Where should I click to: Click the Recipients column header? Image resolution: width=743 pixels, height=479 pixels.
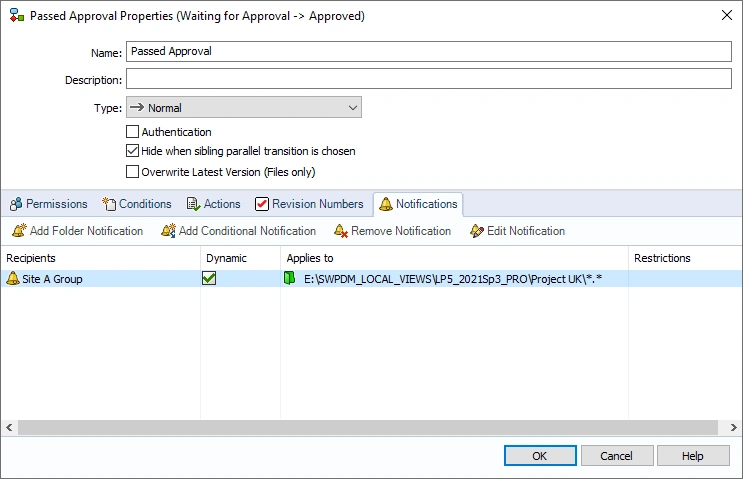[31, 258]
